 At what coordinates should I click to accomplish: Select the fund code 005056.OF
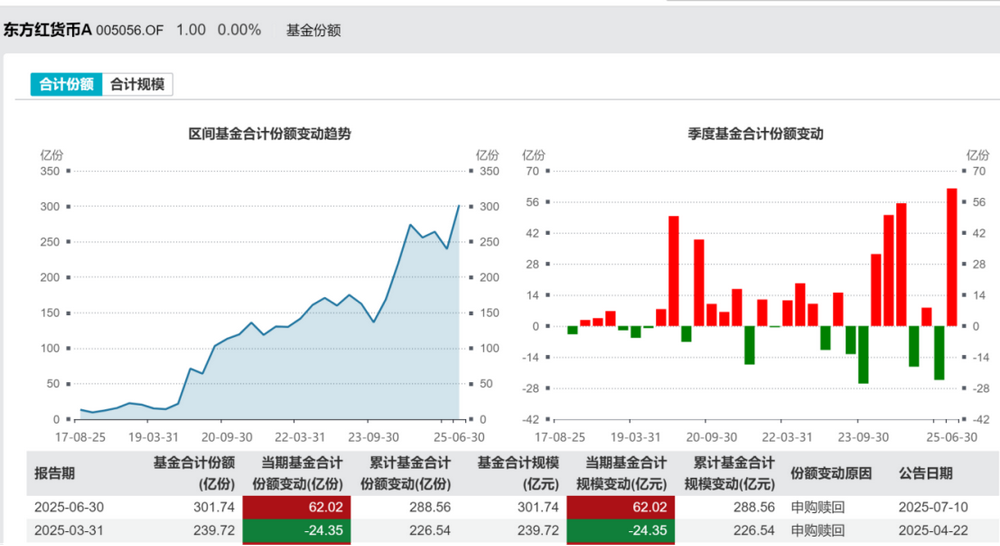coord(129,30)
